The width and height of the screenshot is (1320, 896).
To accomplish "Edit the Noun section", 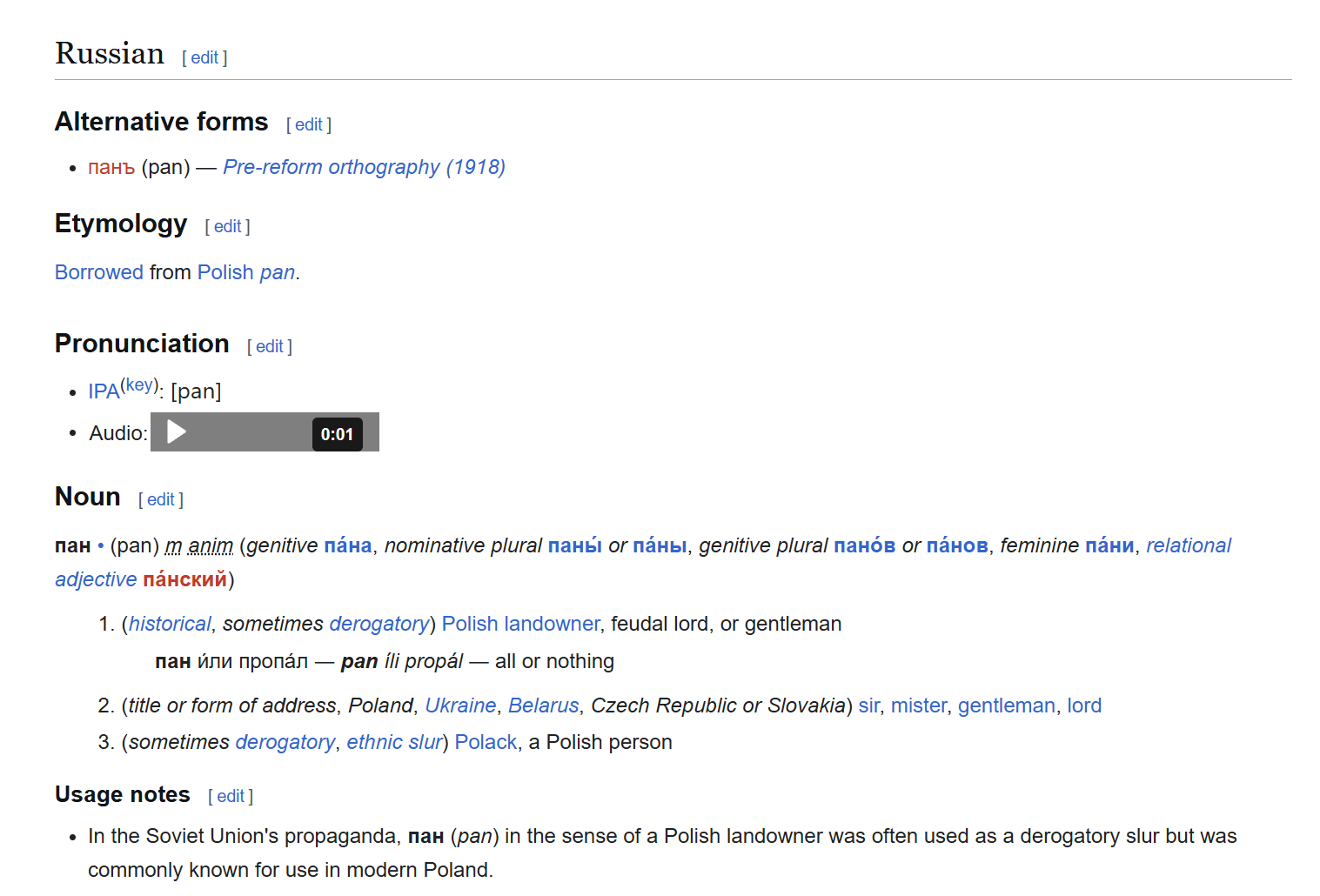I will click(161, 499).
